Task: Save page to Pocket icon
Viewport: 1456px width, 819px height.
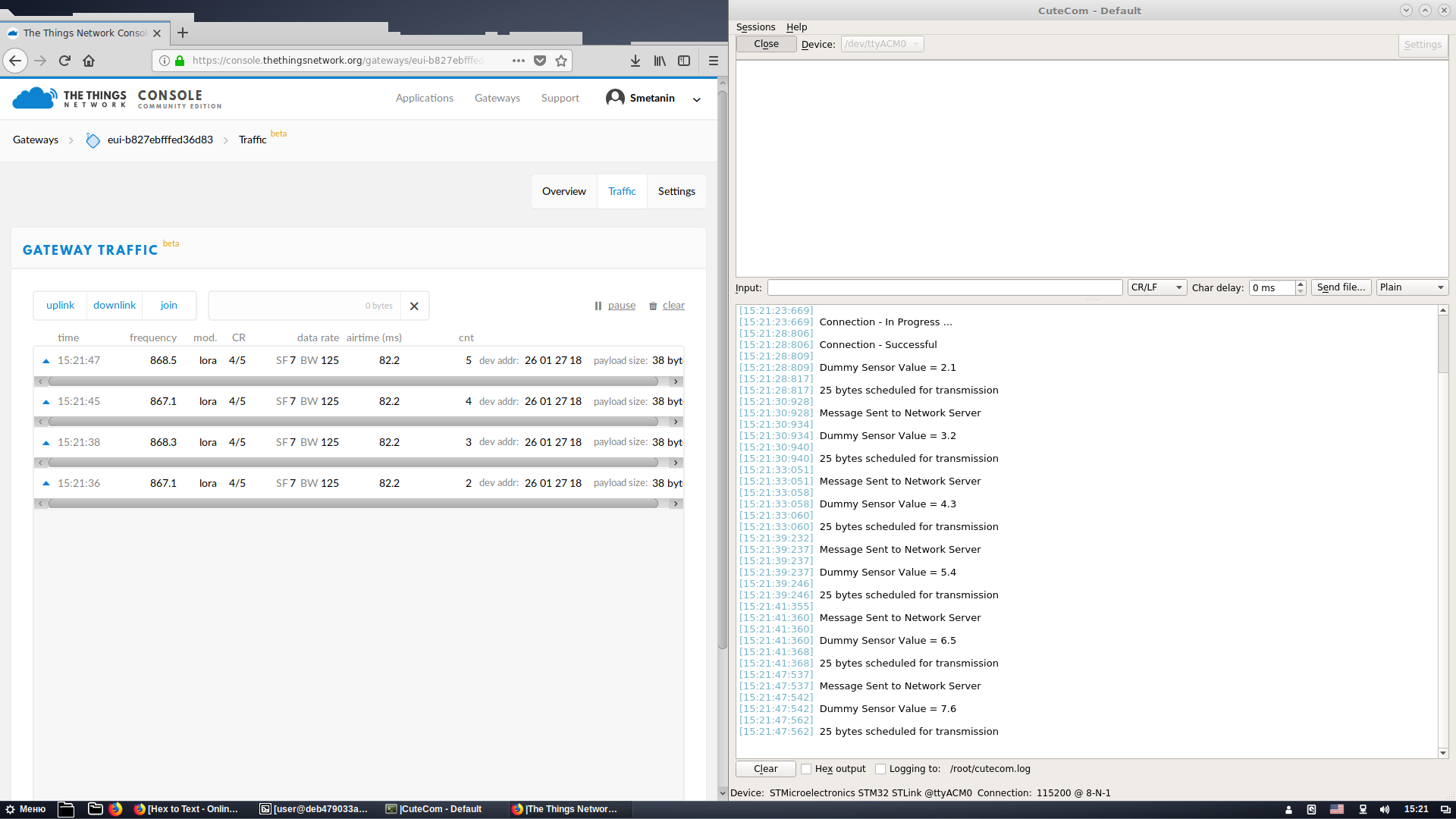Action: pyautogui.click(x=540, y=61)
